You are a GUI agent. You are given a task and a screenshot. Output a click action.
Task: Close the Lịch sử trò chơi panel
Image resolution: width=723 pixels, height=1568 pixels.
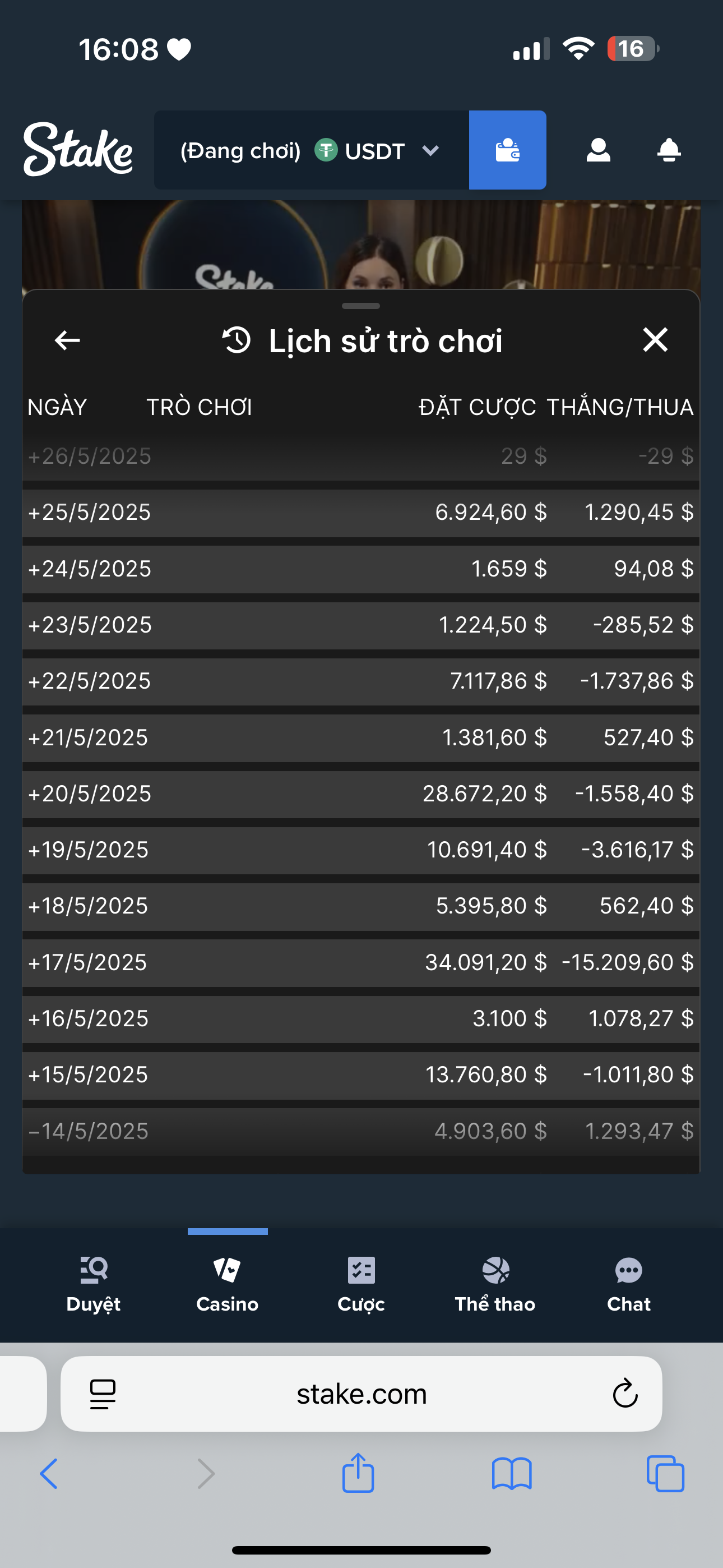click(655, 340)
